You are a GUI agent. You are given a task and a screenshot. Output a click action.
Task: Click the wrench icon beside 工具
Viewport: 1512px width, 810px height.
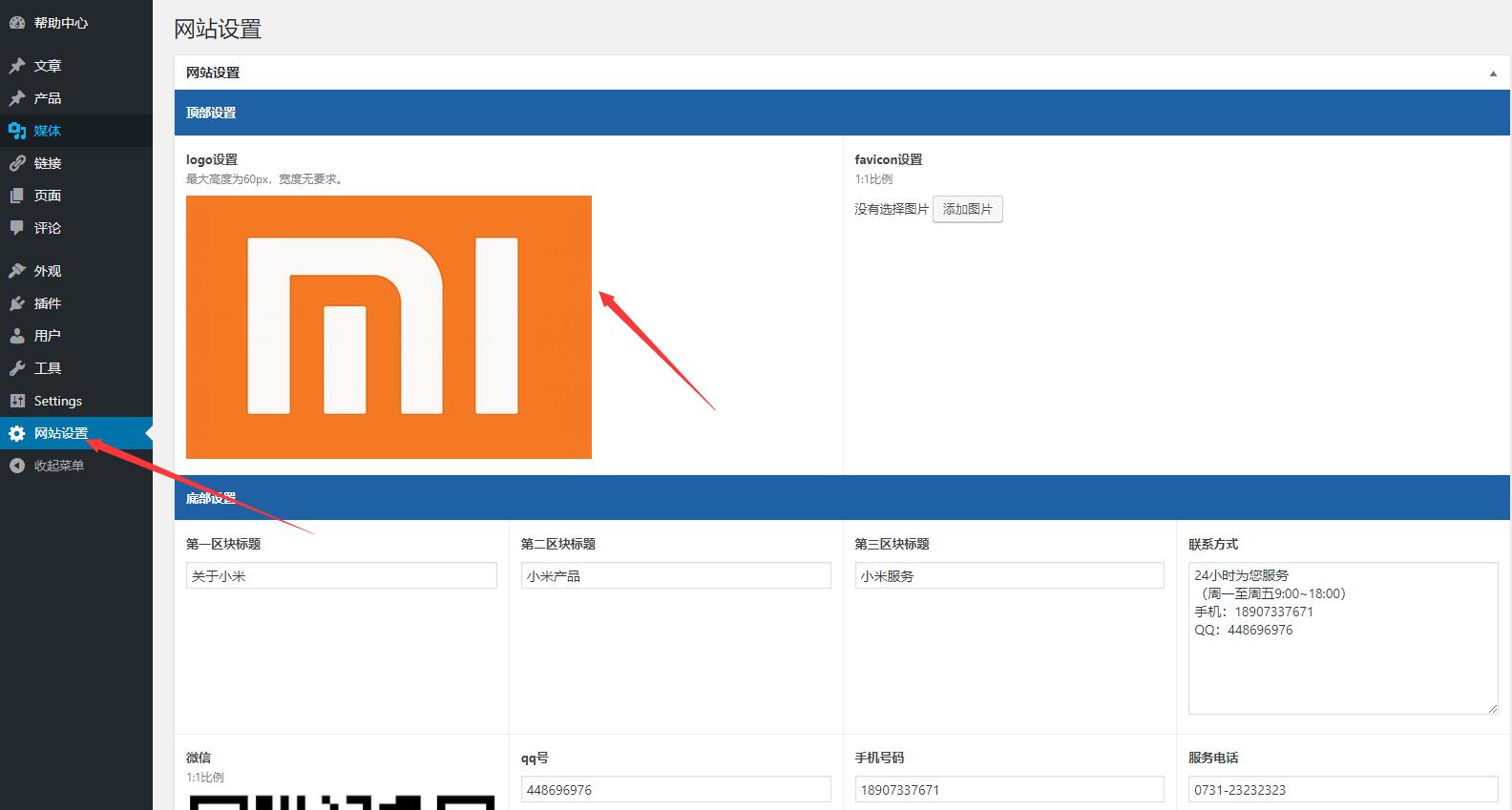17,368
